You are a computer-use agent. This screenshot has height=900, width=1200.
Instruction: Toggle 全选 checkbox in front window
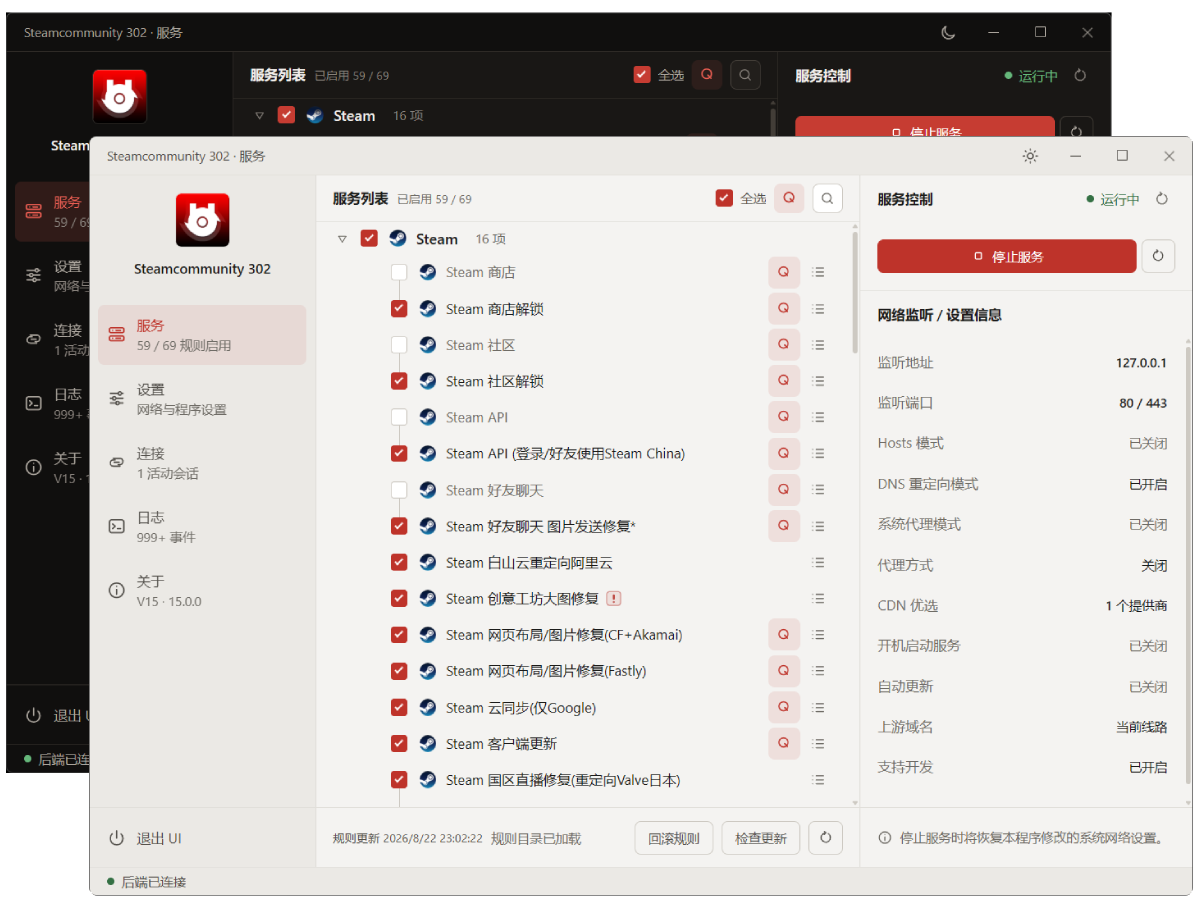tap(725, 198)
